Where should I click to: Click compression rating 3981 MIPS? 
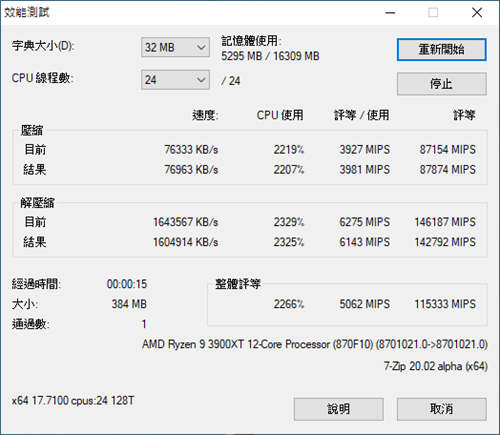tap(365, 169)
